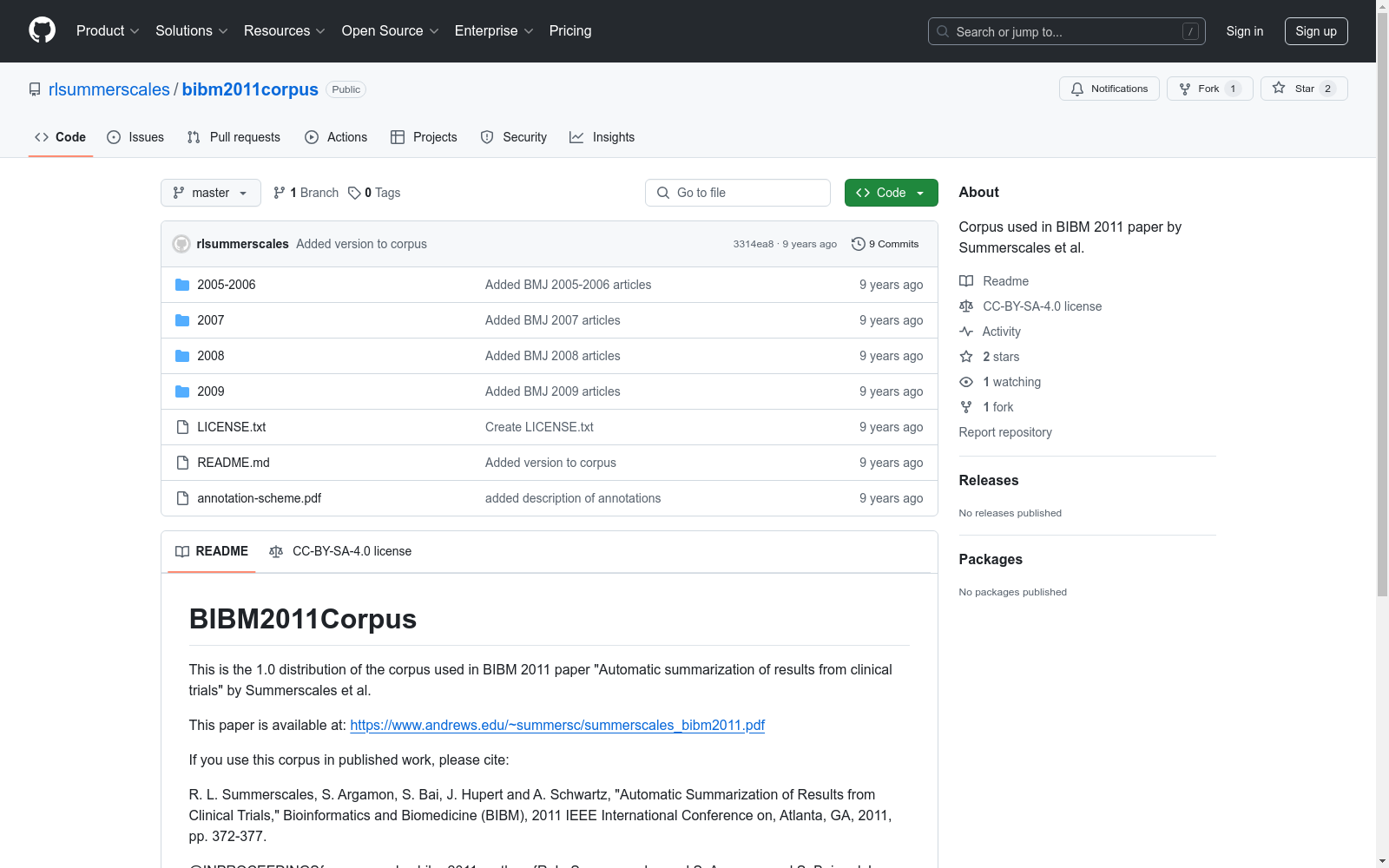Open the Pull requests tab
The width and height of the screenshot is (1389, 868).
pos(234,137)
